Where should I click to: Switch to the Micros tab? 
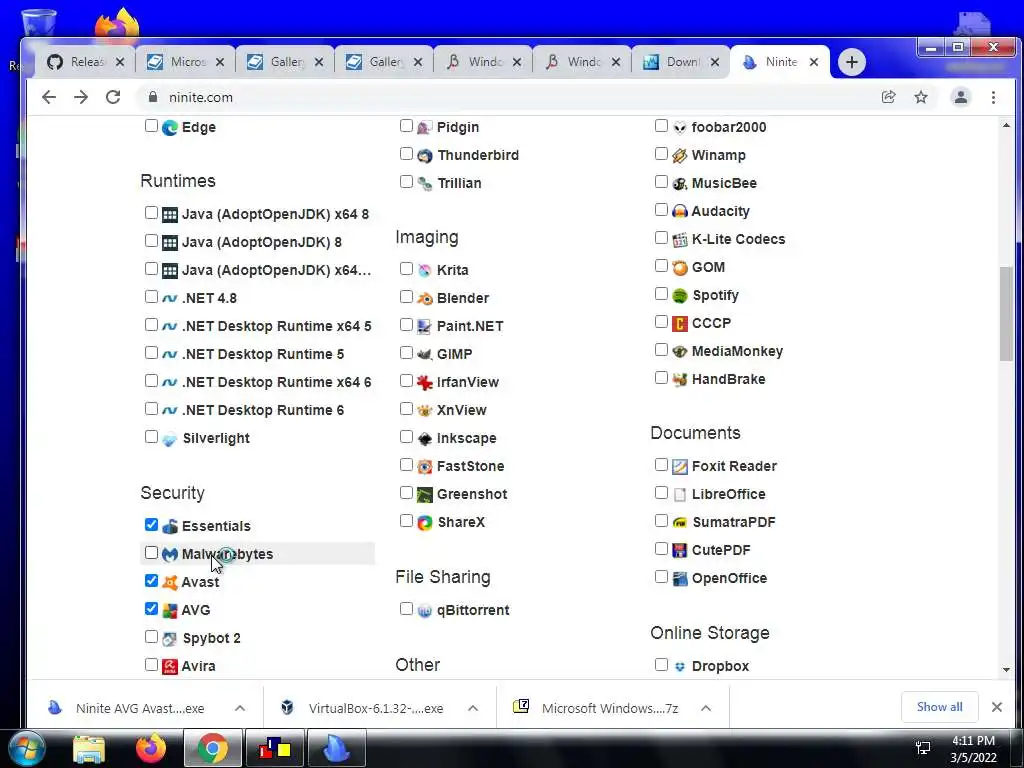185,62
